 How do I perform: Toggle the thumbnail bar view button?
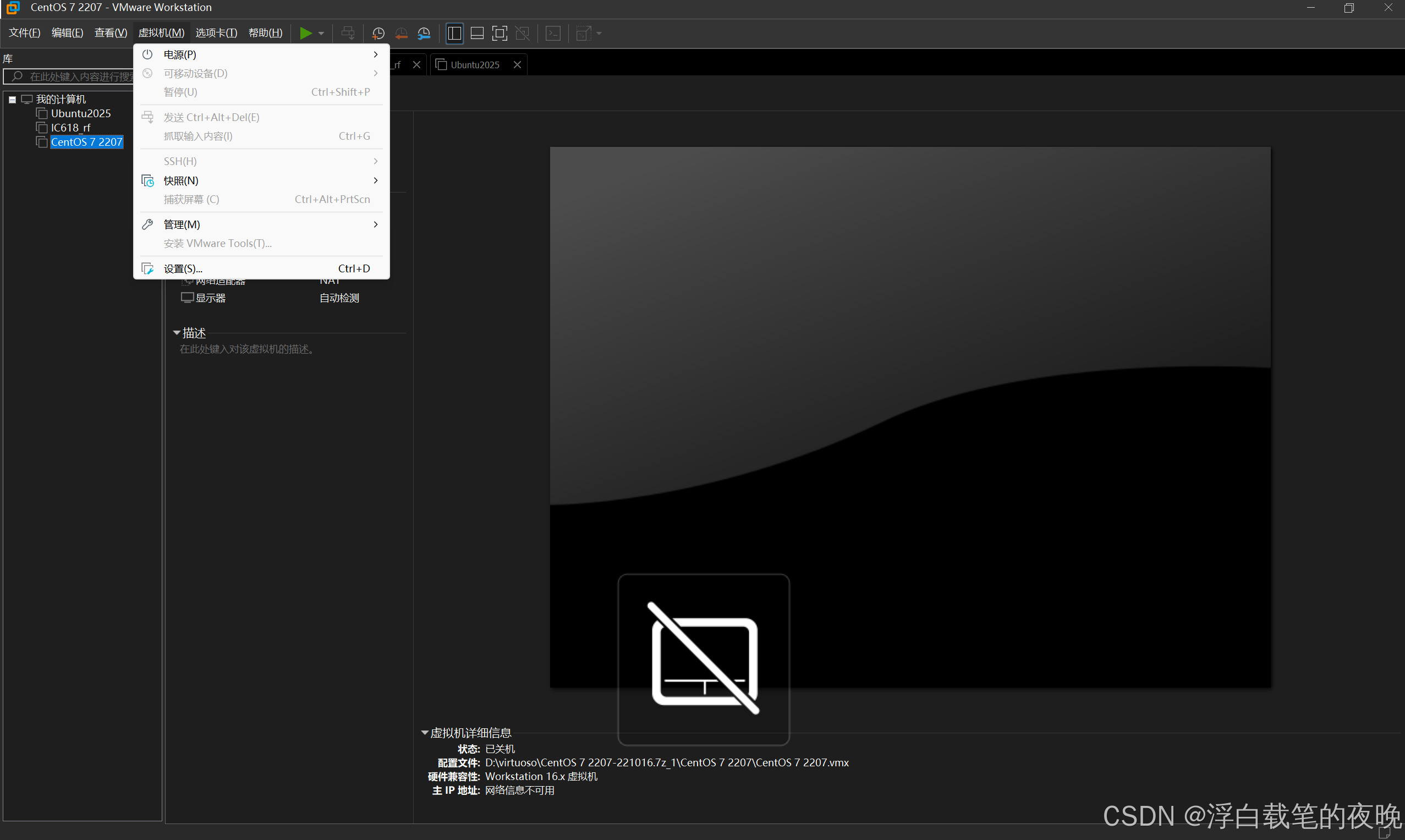pos(476,34)
